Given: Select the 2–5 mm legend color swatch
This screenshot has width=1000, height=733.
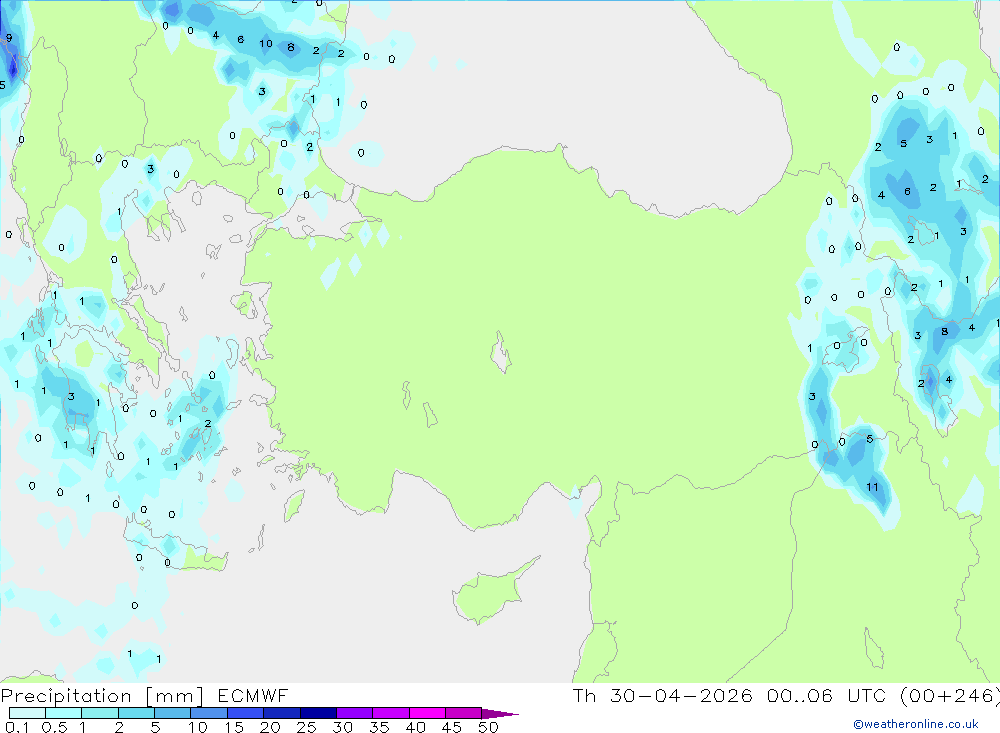Looking at the screenshot, I should 136,713.
